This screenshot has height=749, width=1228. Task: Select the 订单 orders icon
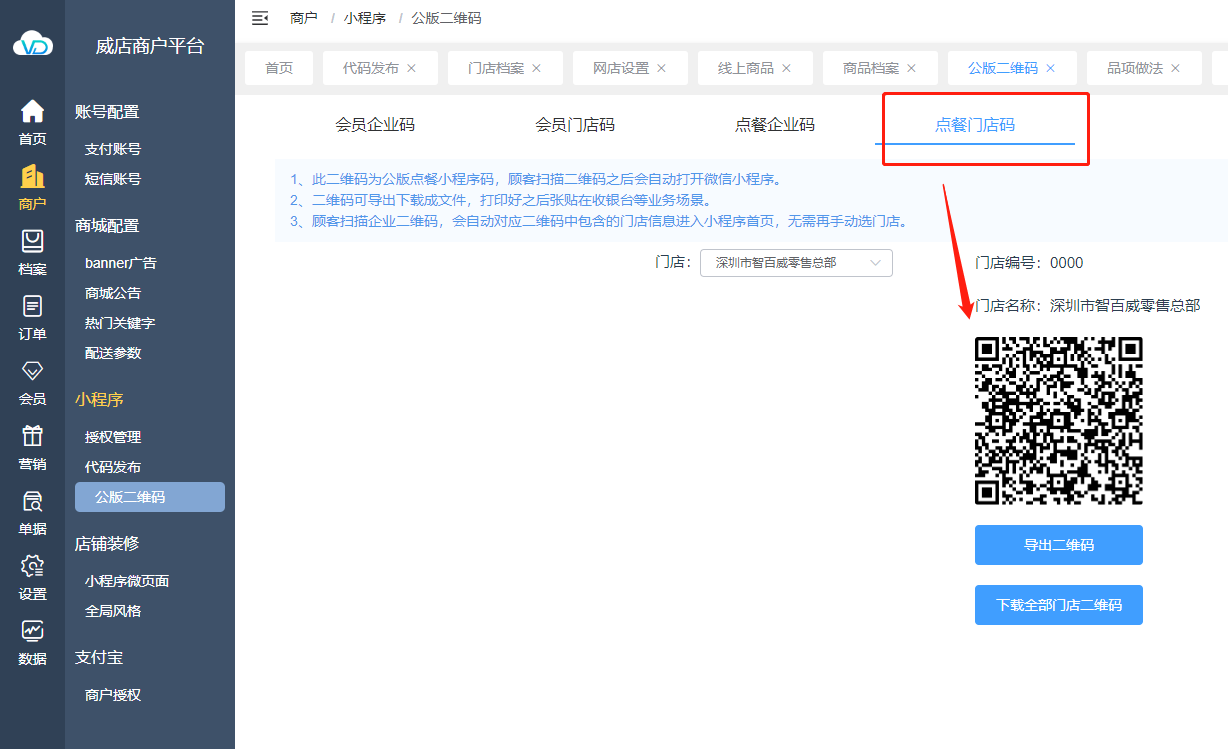click(32, 307)
